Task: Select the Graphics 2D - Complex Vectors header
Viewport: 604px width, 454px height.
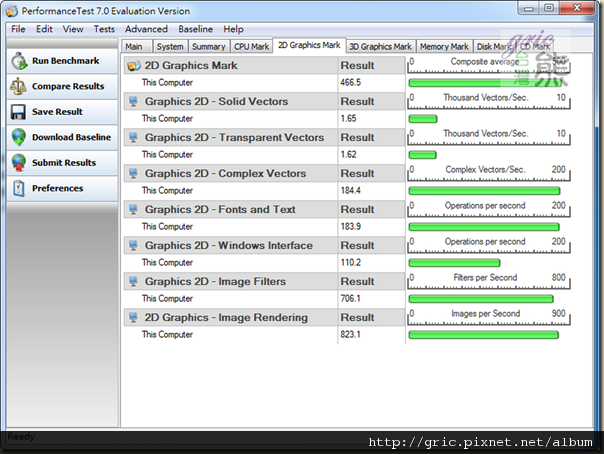Action: [x=231, y=174]
